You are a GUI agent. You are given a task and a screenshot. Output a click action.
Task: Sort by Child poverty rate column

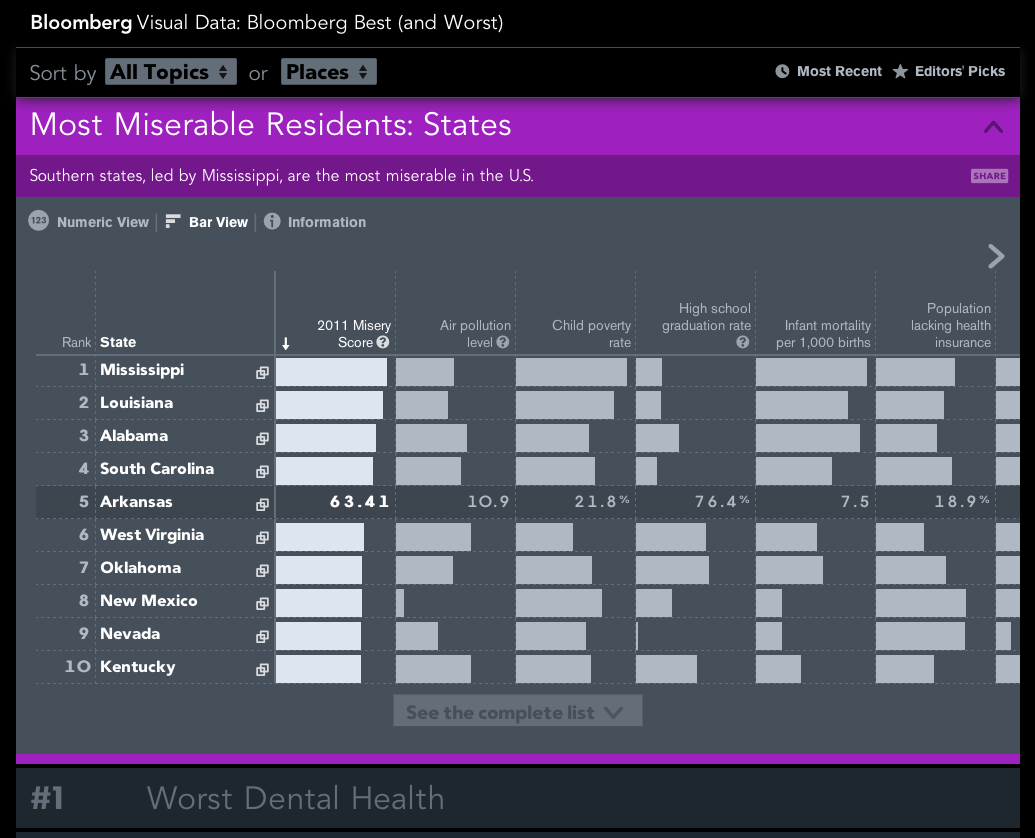(x=592, y=334)
